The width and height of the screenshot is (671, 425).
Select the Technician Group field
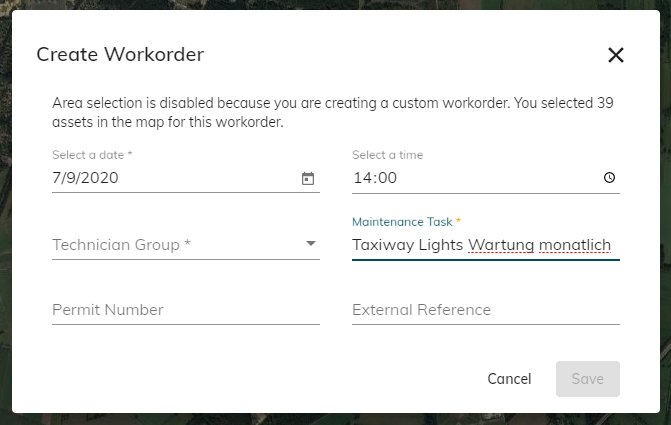pos(170,244)
